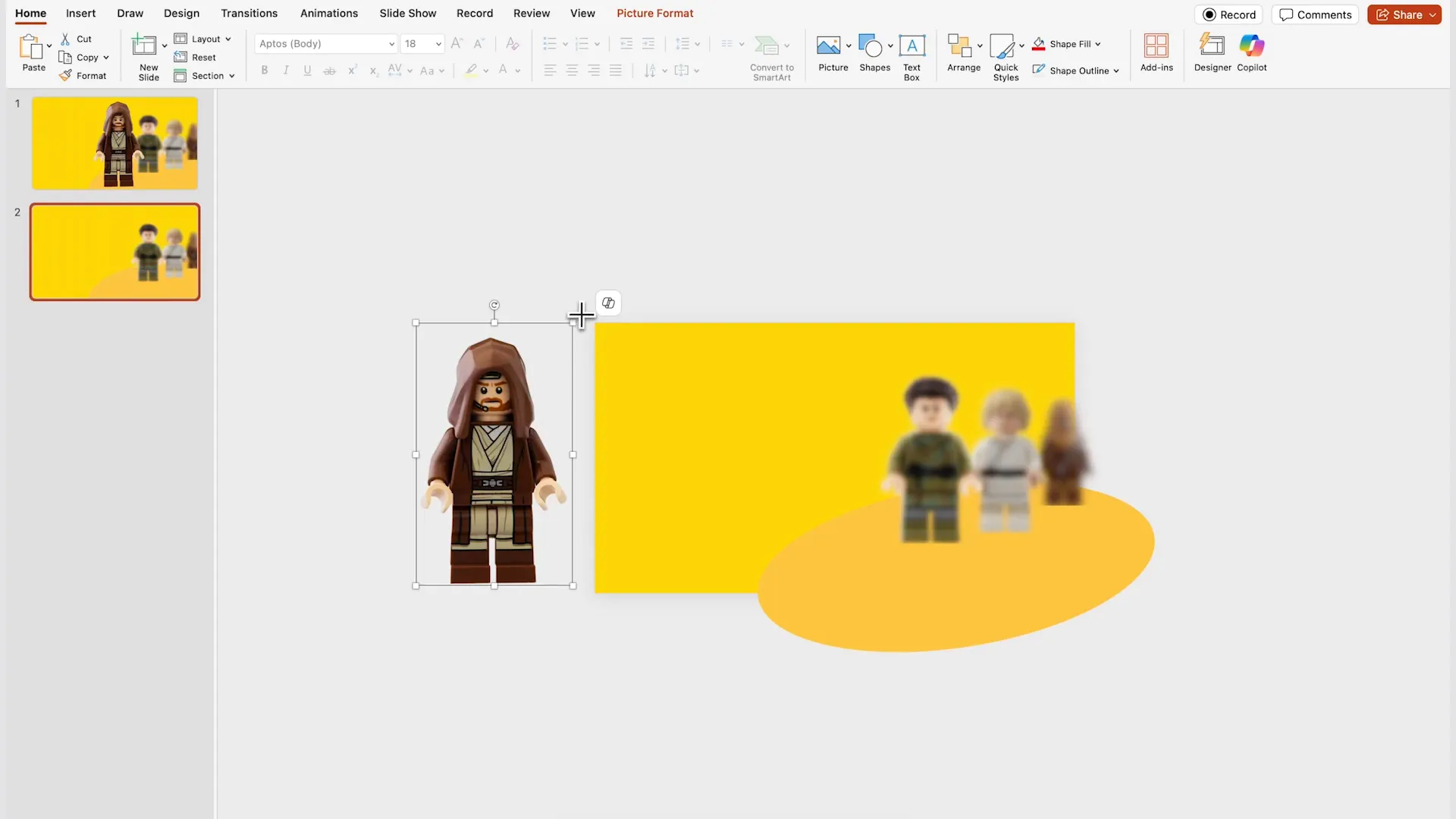Click the text highlight color marker
The image size is (1456, 819).
click(471, 71)
